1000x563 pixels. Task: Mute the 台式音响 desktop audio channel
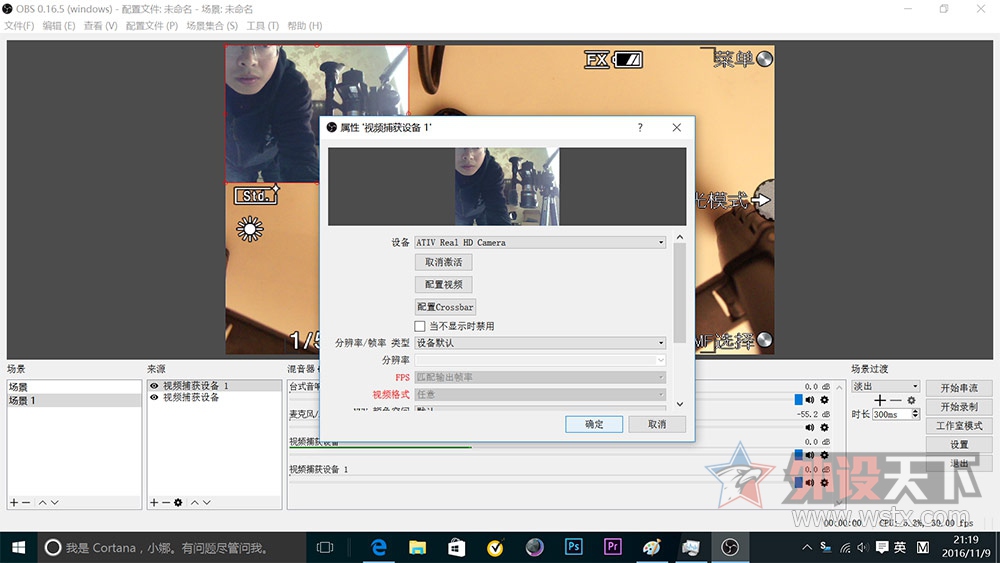(810, 400)
